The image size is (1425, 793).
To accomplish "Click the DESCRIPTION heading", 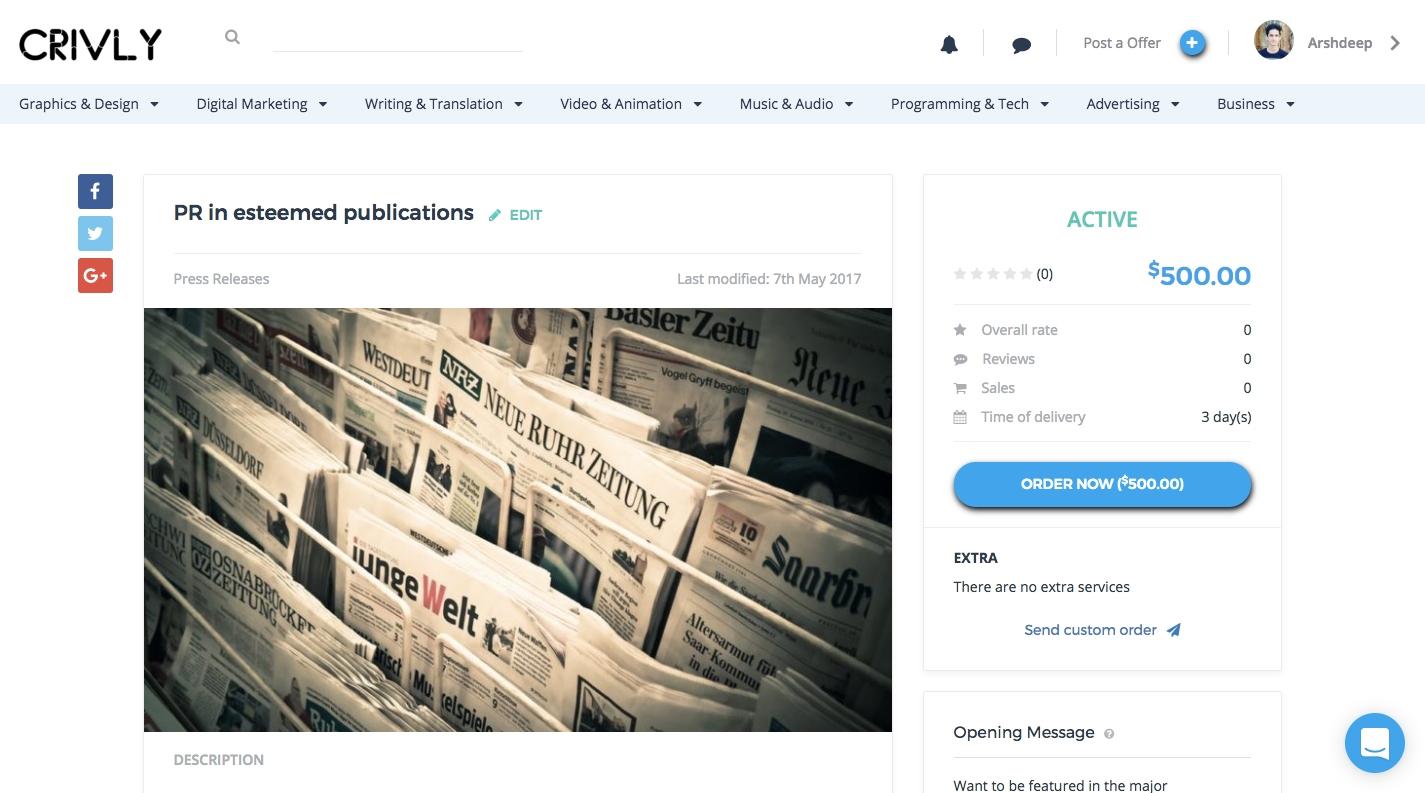I will 219,760.
